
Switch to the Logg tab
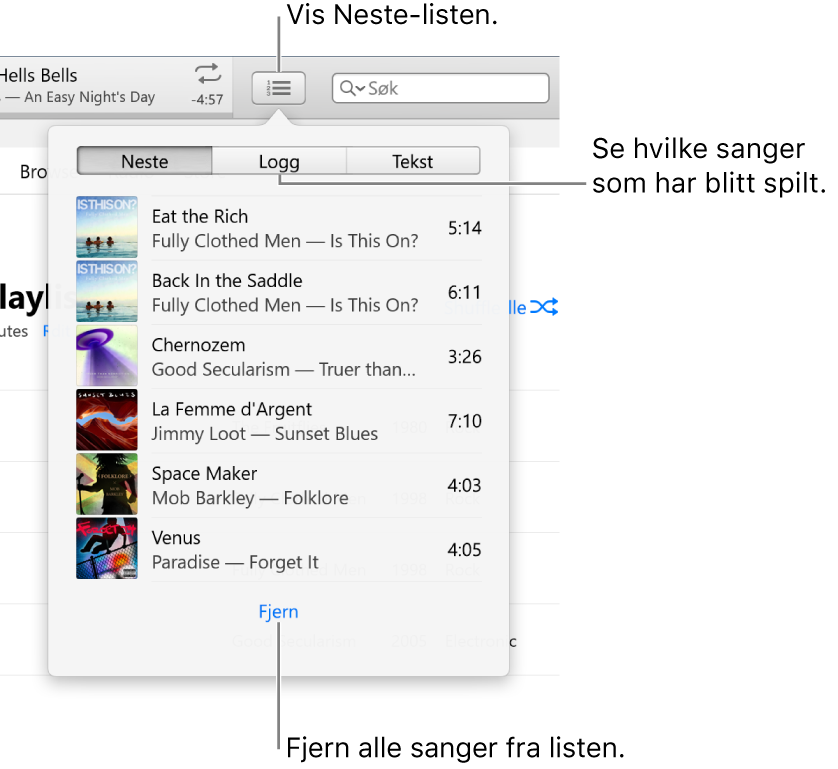click(x=279, y=161)
